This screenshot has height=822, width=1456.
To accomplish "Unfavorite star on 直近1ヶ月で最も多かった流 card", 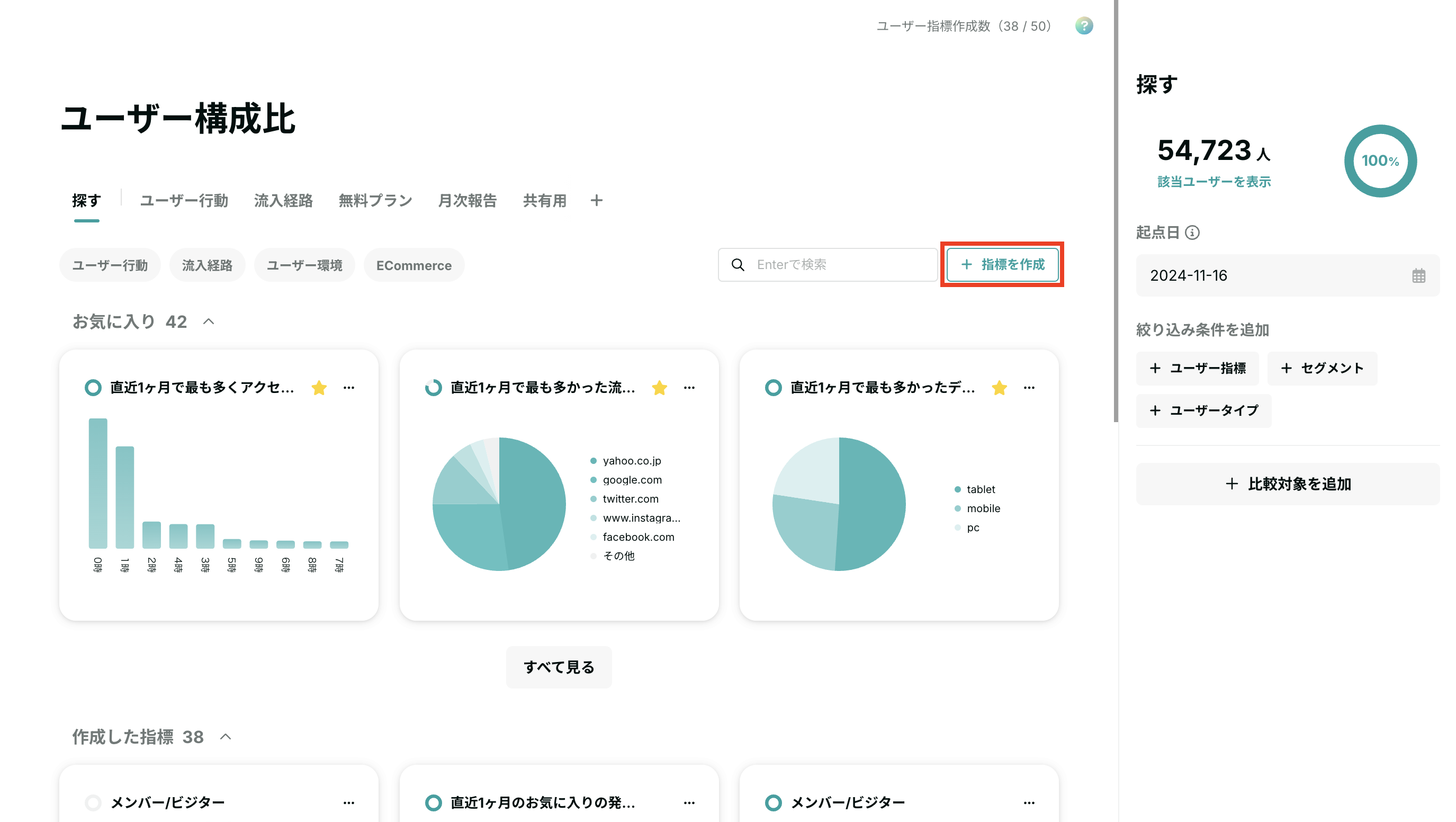I will [659, 388].
